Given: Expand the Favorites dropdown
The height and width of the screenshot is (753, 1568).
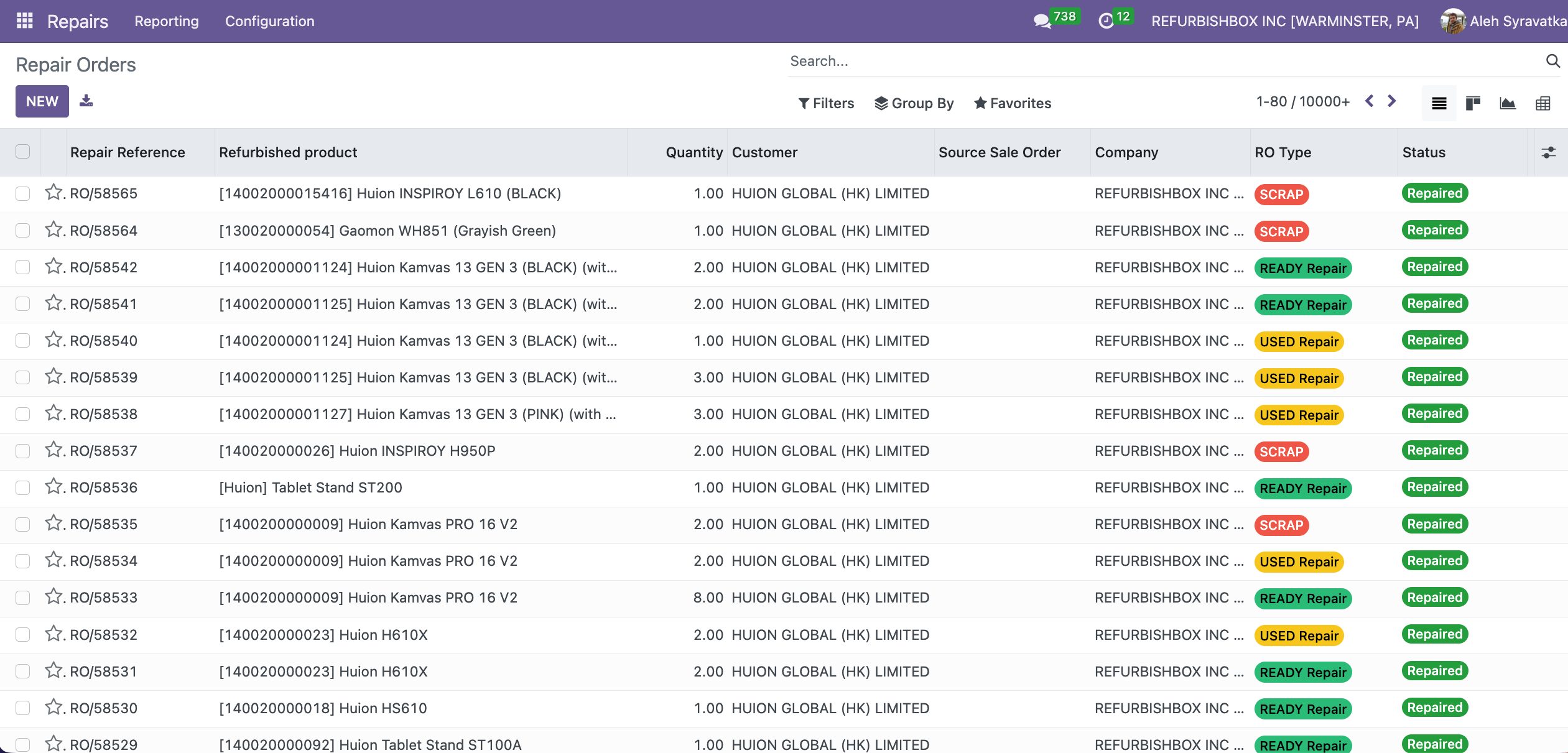Looking at the screenshot, I should point(1013,103).
